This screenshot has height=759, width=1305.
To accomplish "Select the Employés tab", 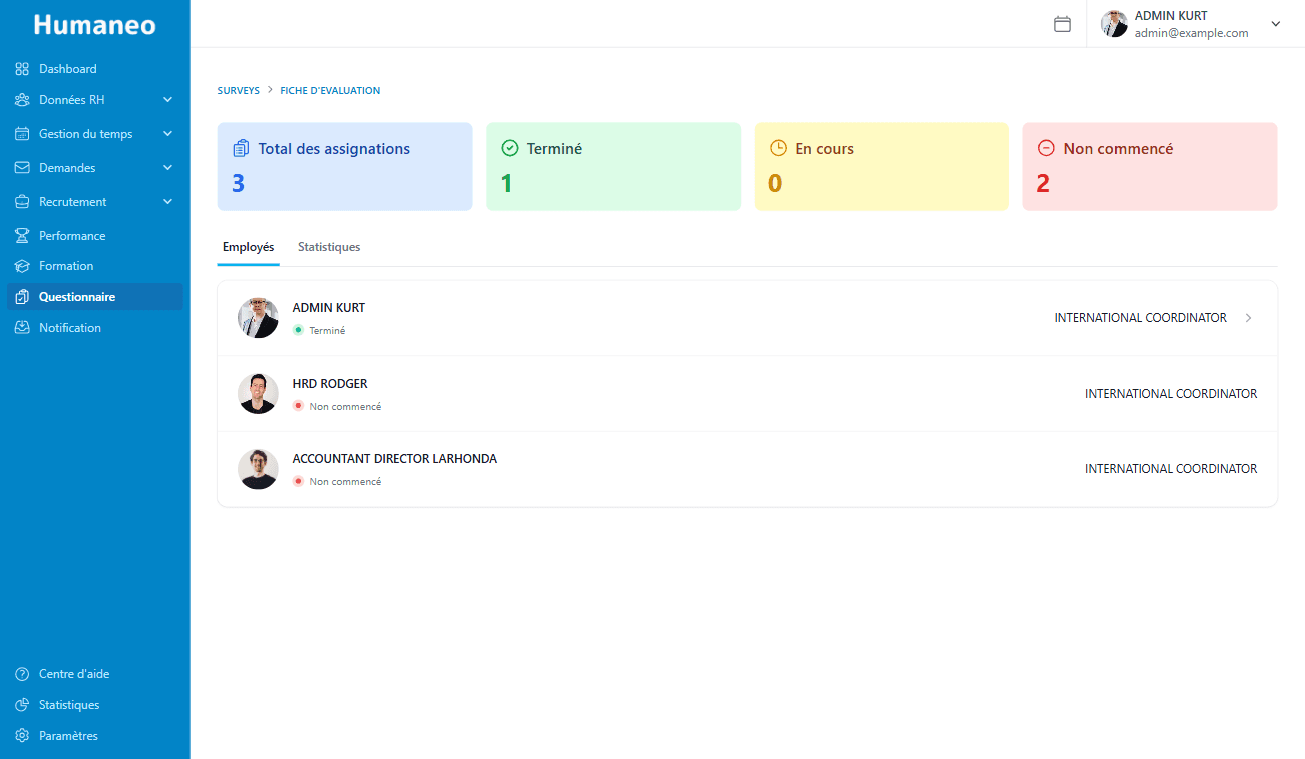I will pos(248,247).
